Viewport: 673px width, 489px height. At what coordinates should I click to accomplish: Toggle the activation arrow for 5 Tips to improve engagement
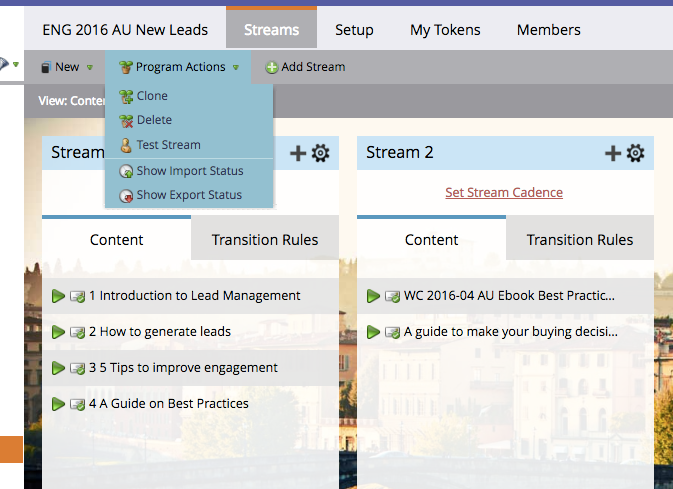tap(58, 368)
